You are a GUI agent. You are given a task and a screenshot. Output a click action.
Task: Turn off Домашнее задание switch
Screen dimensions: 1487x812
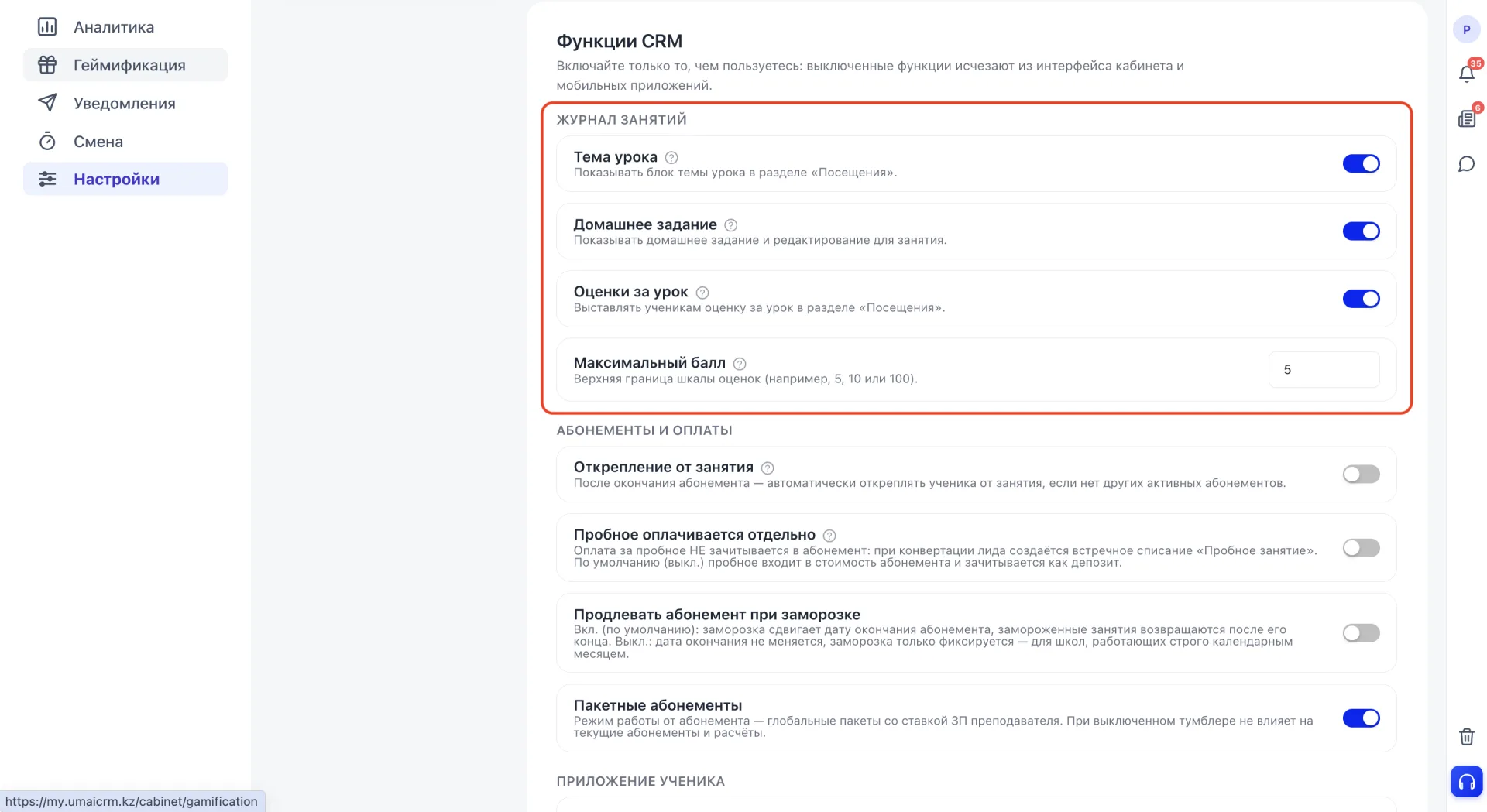pyautogui.click(x=1361, y=231)
